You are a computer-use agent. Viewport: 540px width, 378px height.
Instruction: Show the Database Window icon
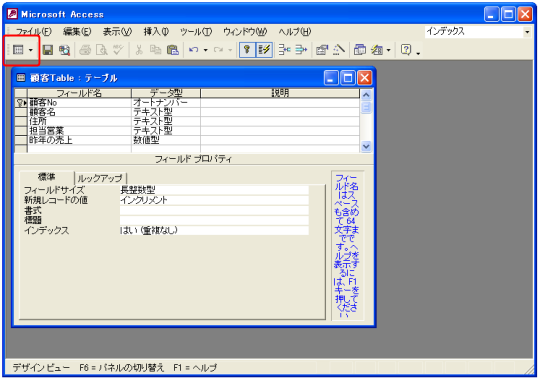click(x=360, y=50)
